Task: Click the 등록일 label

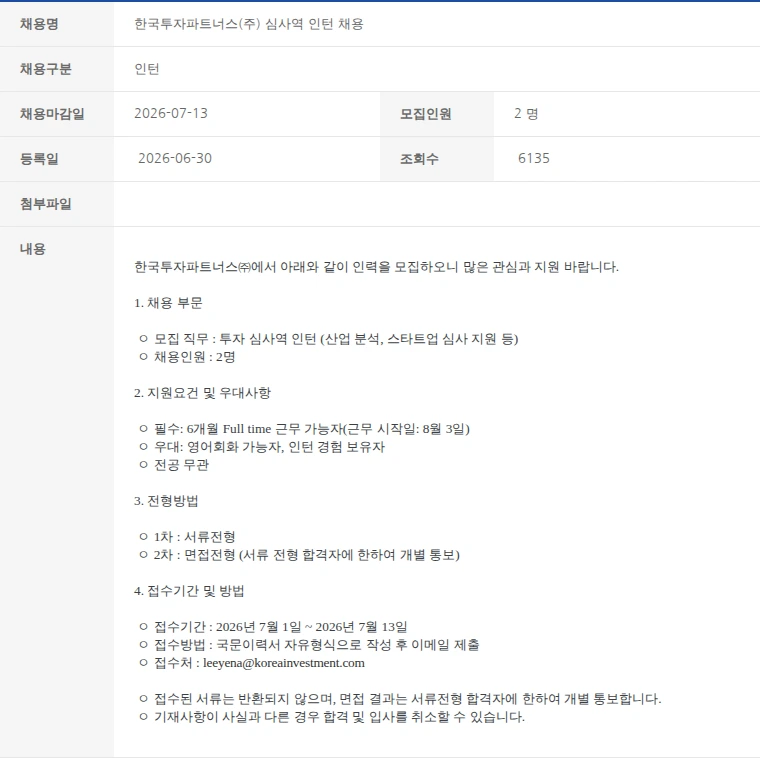Action: coord(39,158)
